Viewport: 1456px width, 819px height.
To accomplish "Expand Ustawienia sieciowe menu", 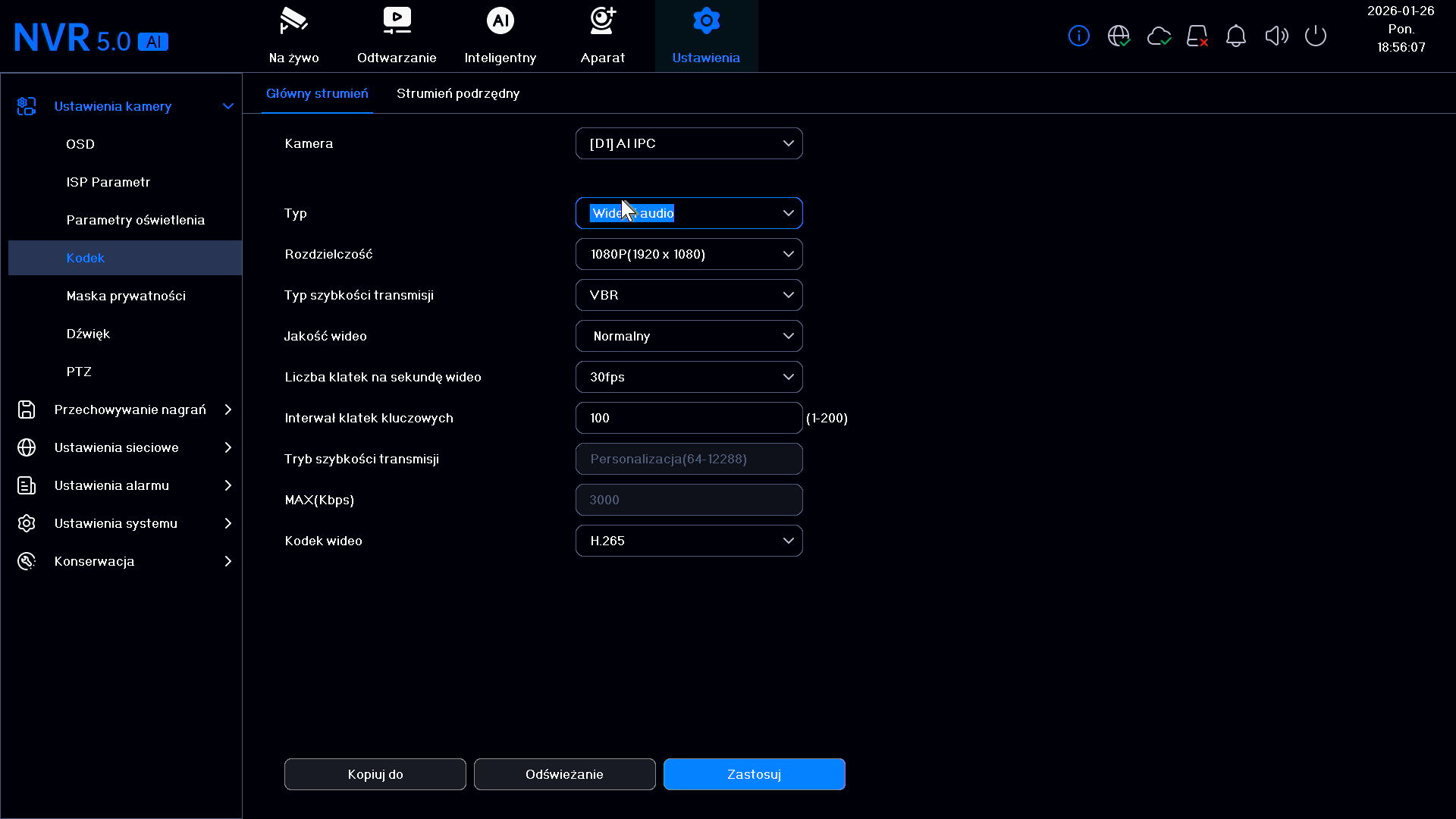I will [125, 447].
